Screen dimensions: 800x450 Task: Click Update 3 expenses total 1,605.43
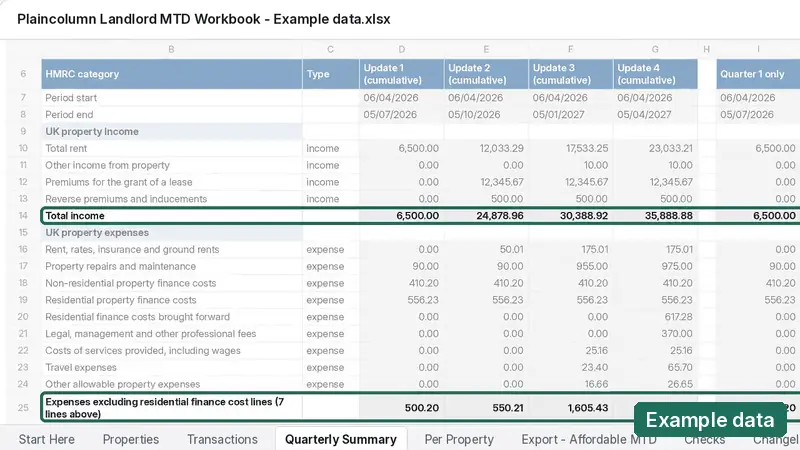[x=570, y=408]
